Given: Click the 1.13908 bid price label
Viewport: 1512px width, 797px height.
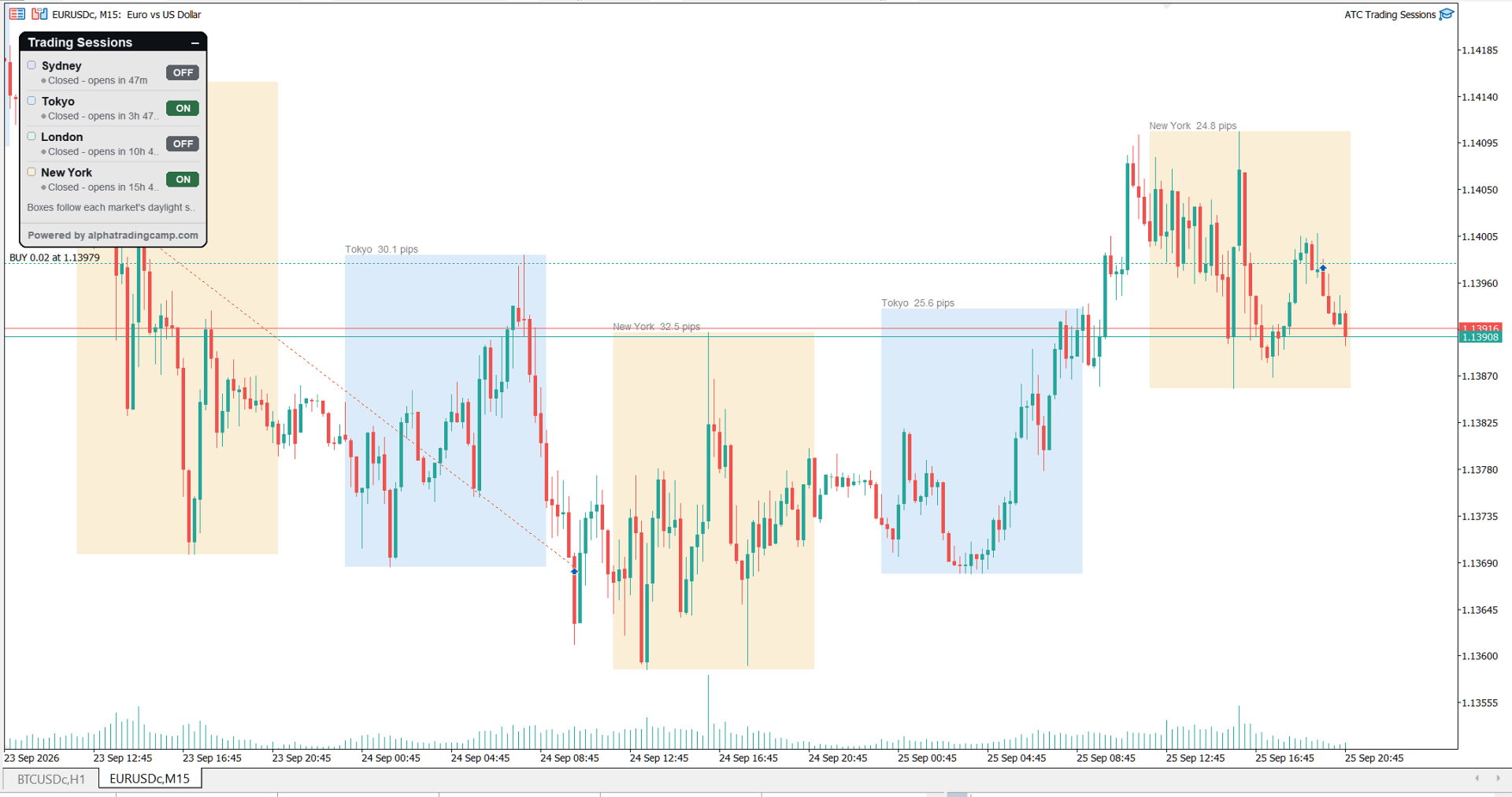Looking at the screenshot, I should [1480, 338].
